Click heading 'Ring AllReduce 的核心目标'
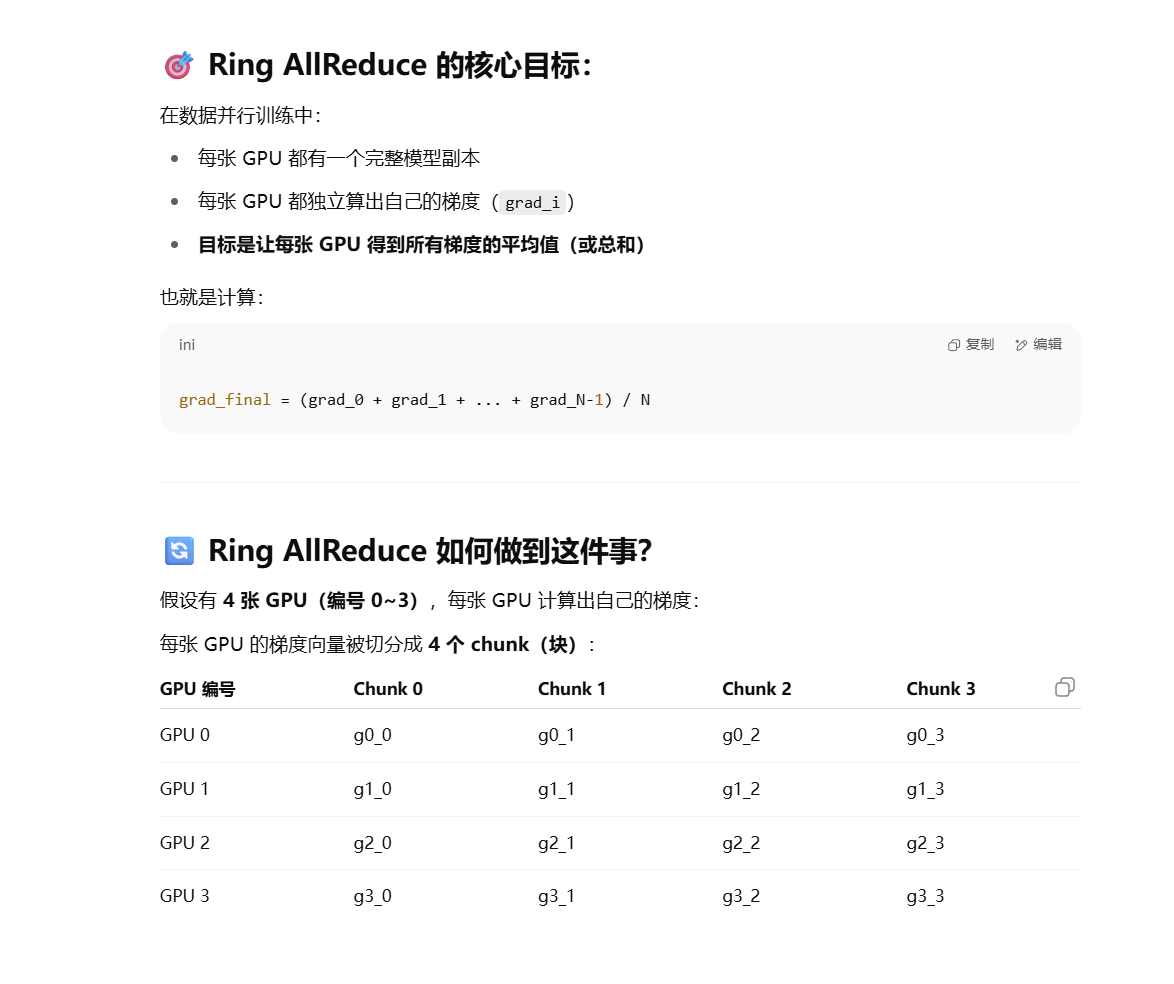 (399, 65)
